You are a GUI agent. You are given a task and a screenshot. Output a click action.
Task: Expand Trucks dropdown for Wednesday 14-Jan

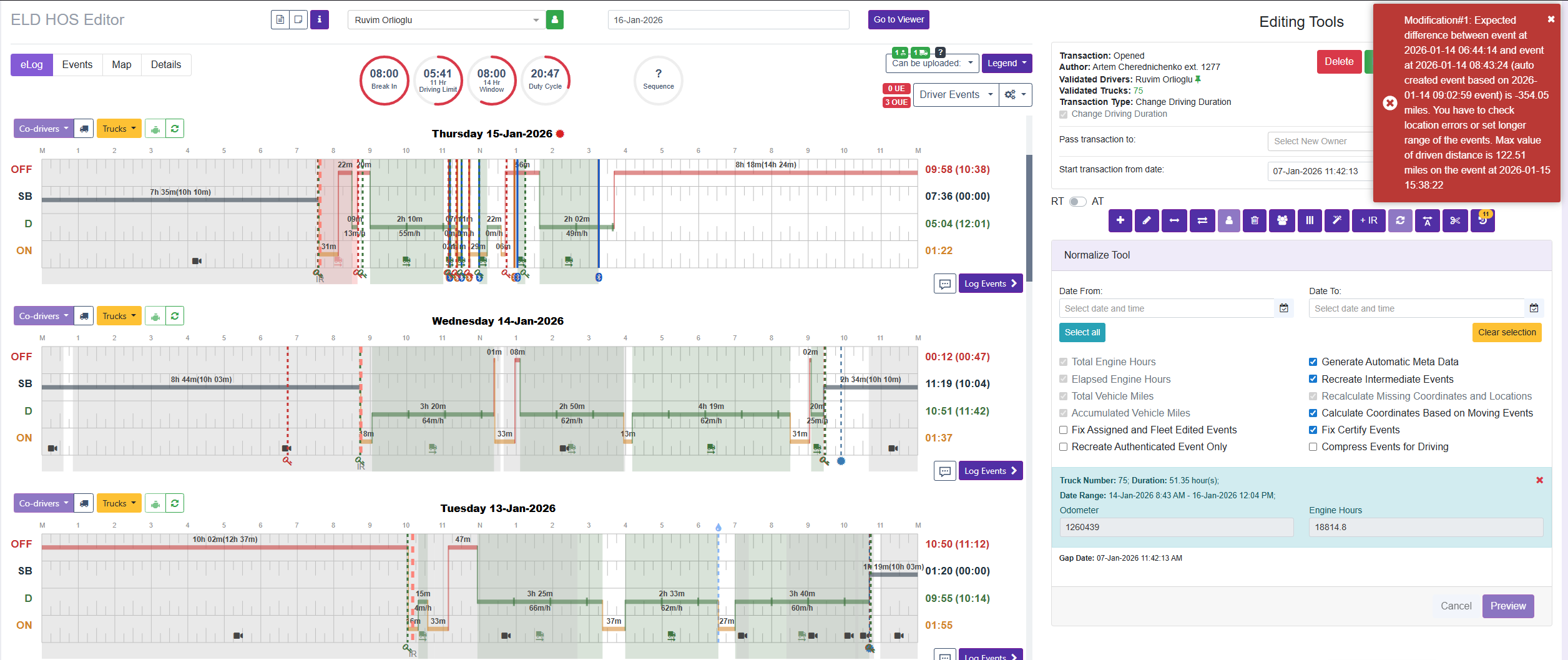click(x=119, y=316)
